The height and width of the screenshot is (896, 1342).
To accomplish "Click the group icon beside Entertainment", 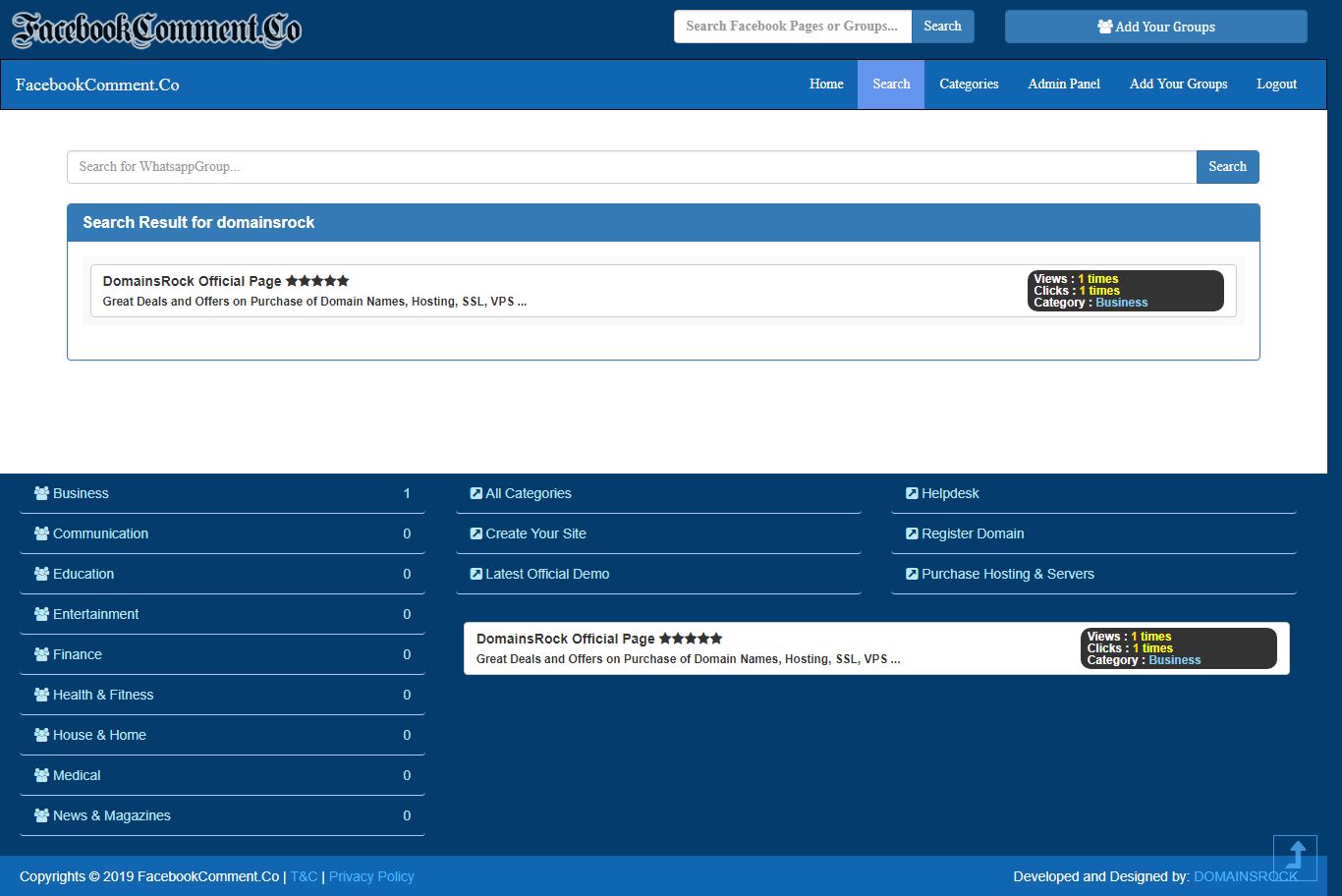I will [x=41, y=614].
